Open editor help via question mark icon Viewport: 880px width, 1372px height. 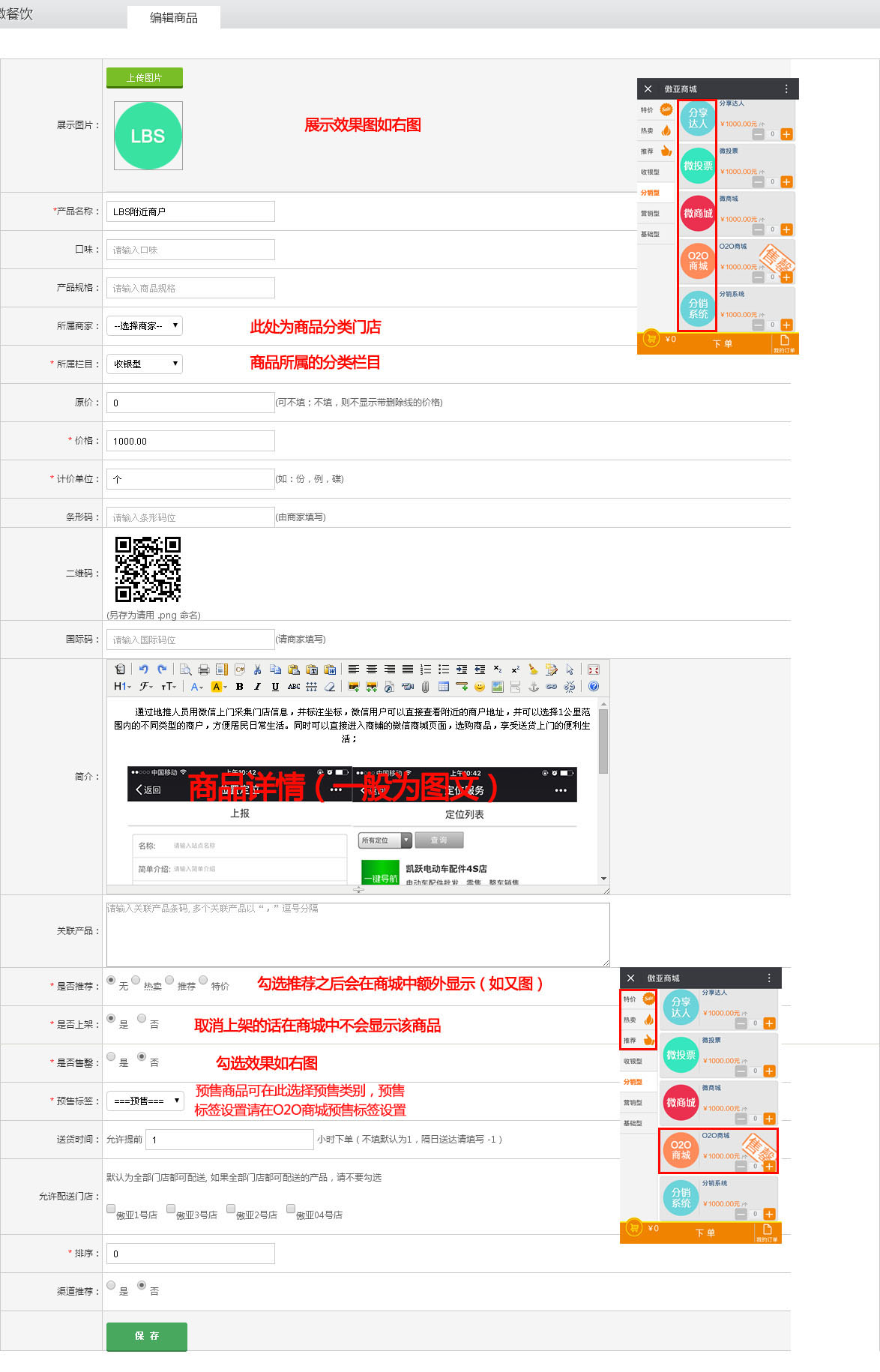point(594,687)
